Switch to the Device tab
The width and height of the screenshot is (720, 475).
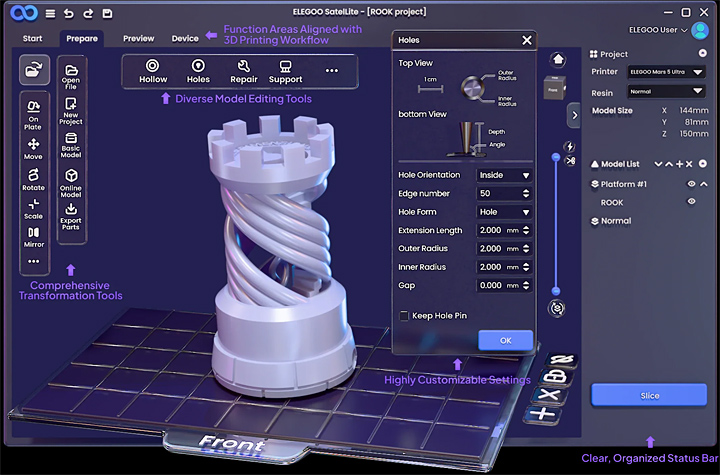pos(185,39)
